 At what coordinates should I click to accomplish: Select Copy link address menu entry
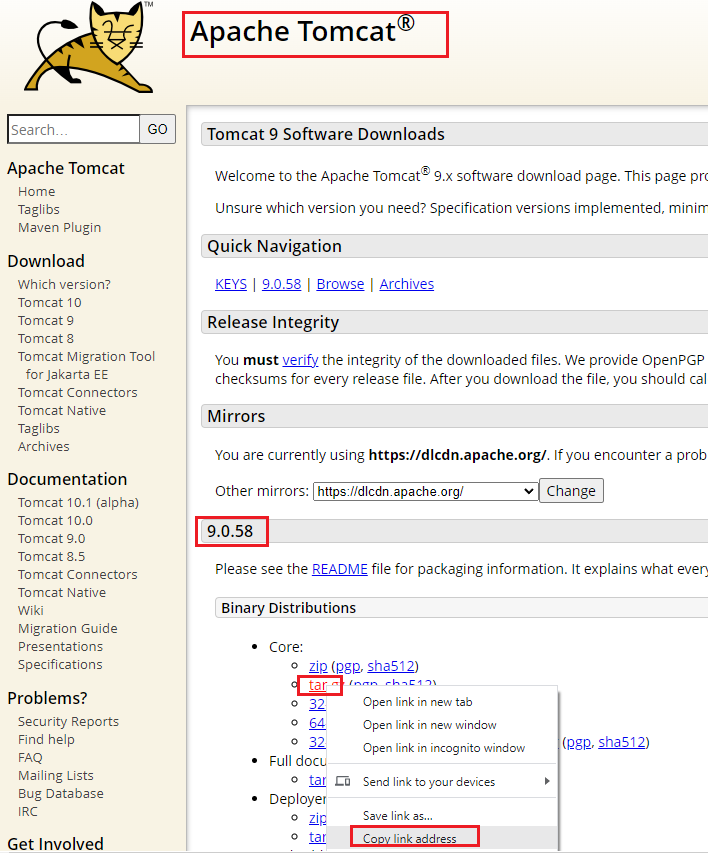click(x=409, y=838)
